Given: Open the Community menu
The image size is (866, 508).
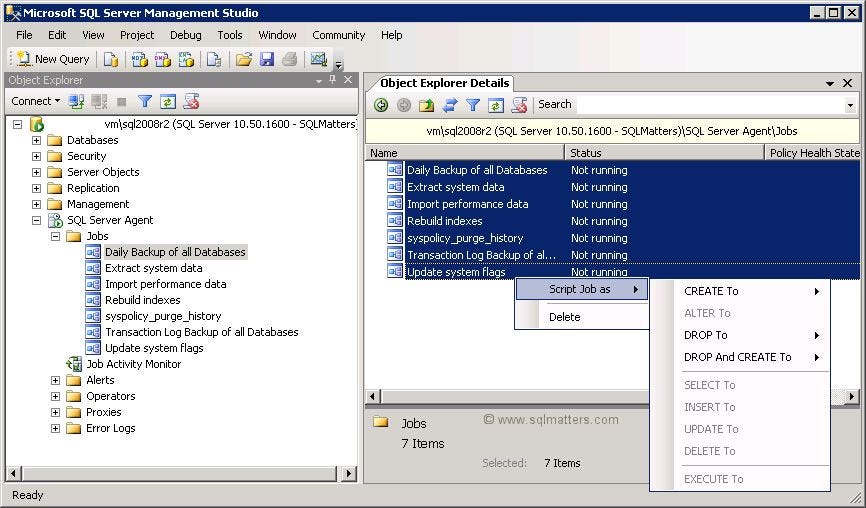Looking at the screenshot, I should point(339,35).
